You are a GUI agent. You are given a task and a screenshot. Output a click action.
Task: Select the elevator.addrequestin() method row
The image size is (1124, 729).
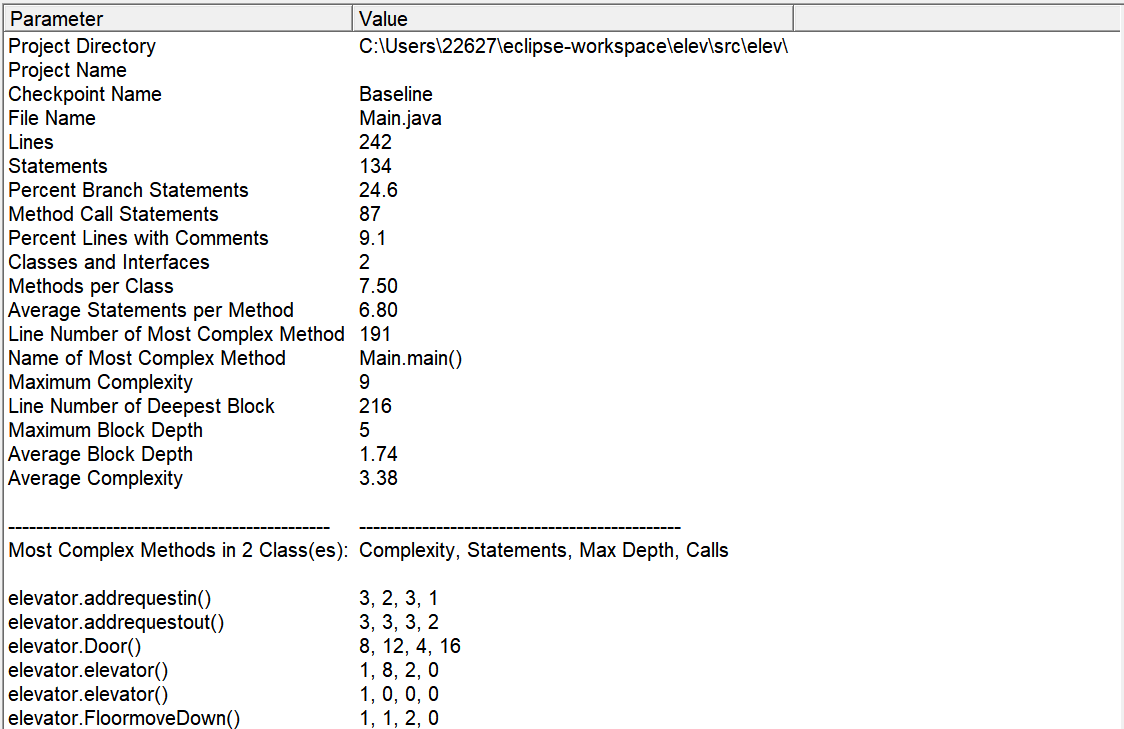pyautogui.click(x=110, y=599)
